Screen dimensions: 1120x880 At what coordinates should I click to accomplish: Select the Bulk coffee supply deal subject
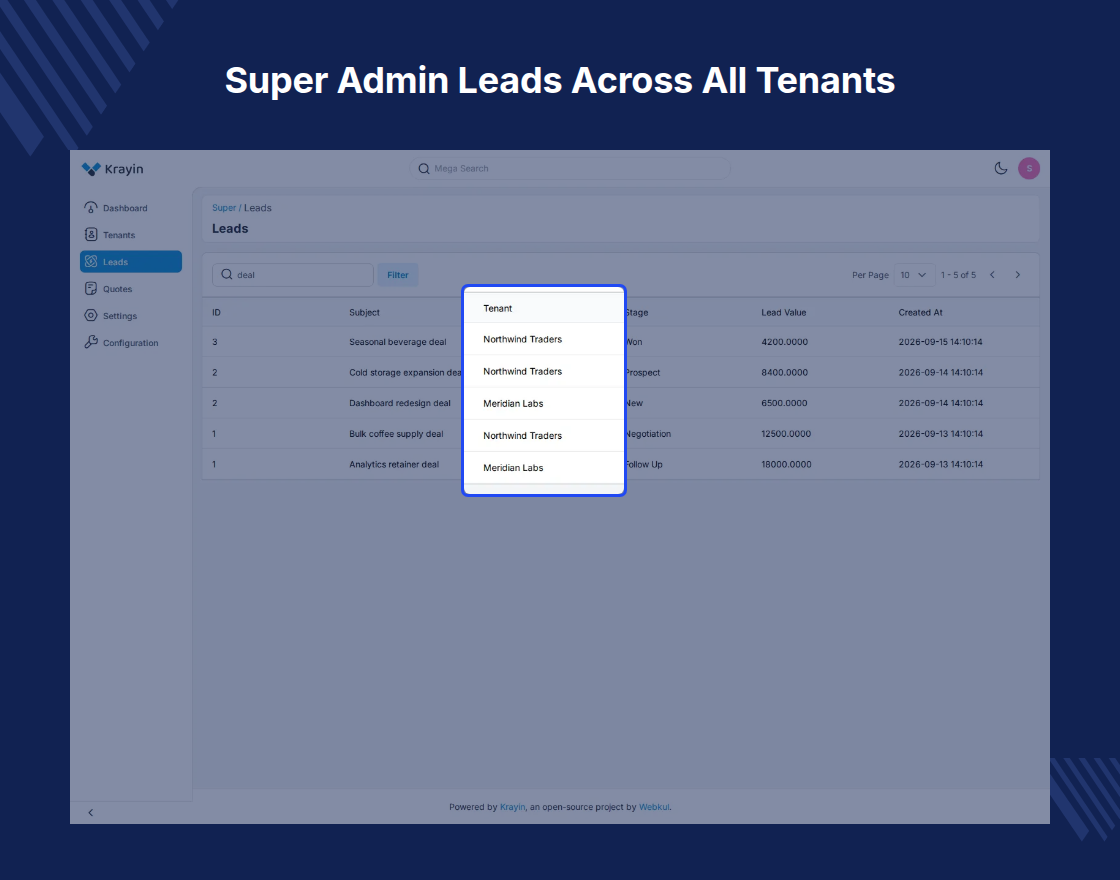click(x=396, y=434)
